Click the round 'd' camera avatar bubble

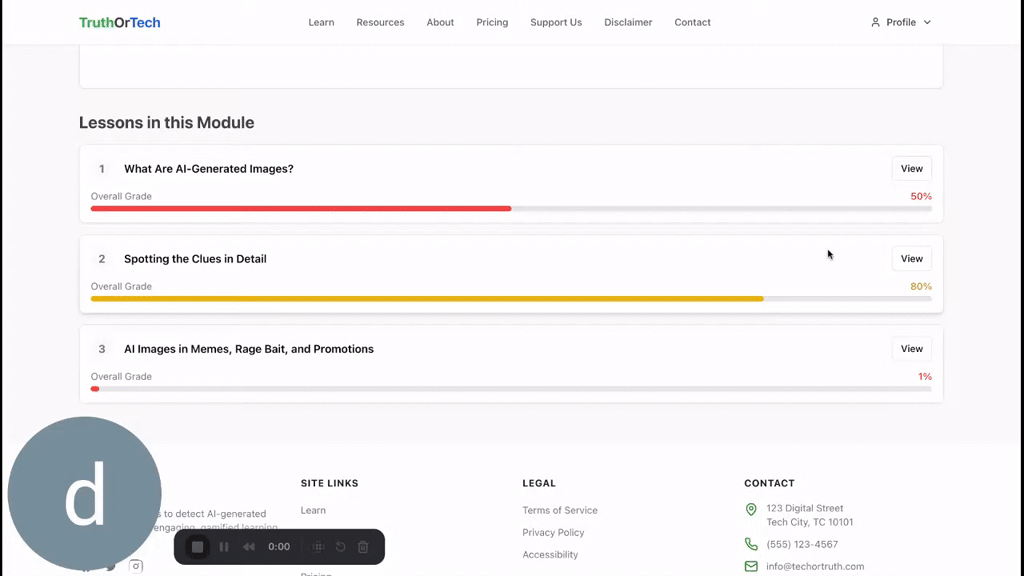point(84,494)
